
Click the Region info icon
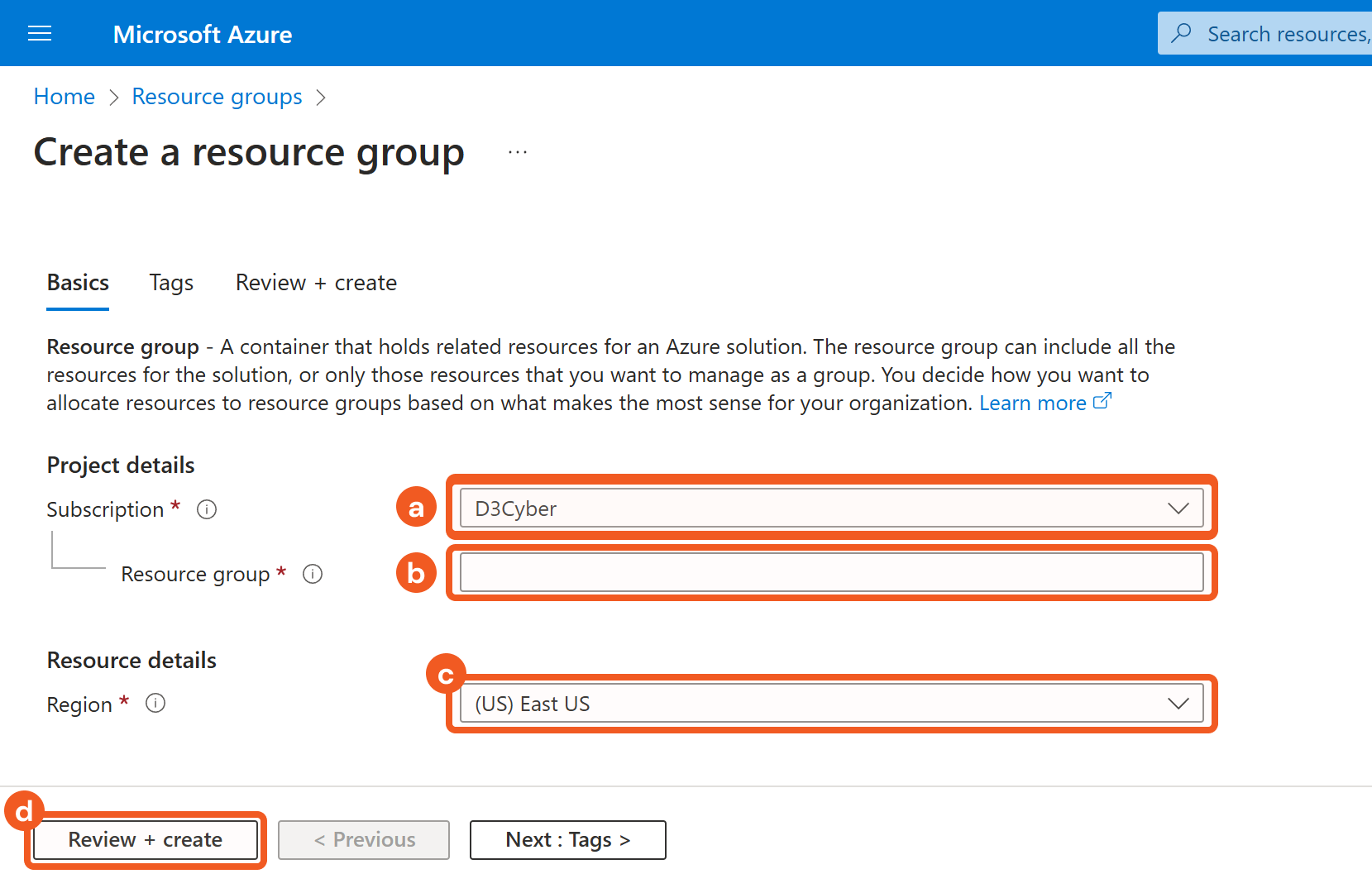155,704
